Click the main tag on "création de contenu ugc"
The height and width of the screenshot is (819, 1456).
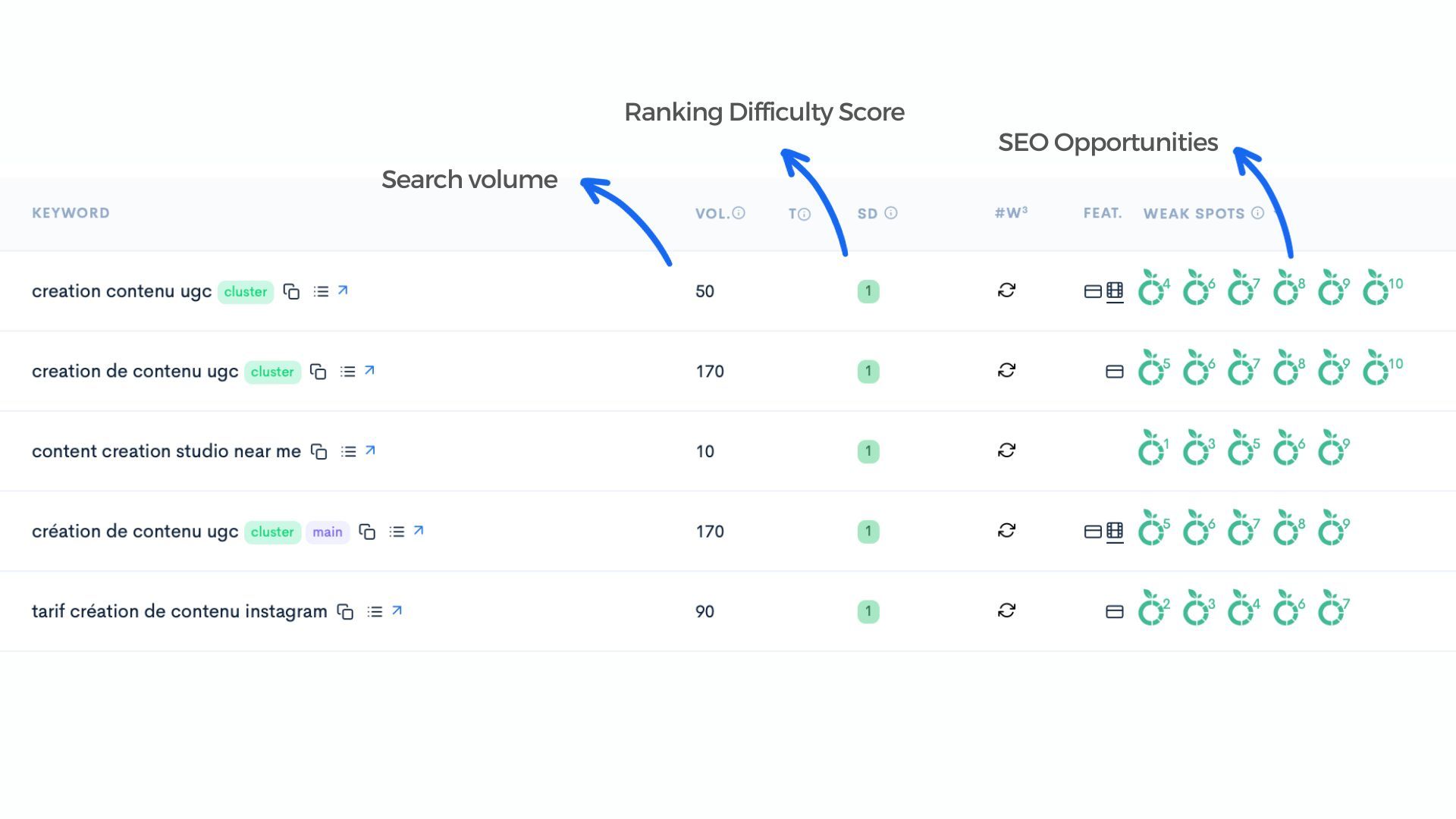tap(327, 532)
